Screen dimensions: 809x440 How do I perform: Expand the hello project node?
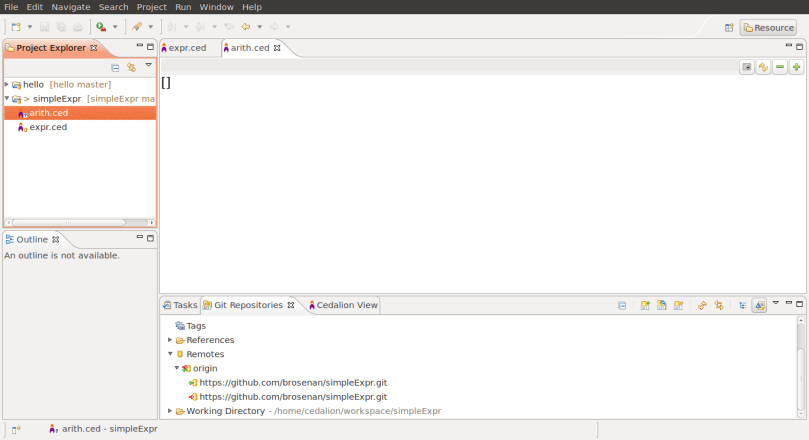[7, 84]
